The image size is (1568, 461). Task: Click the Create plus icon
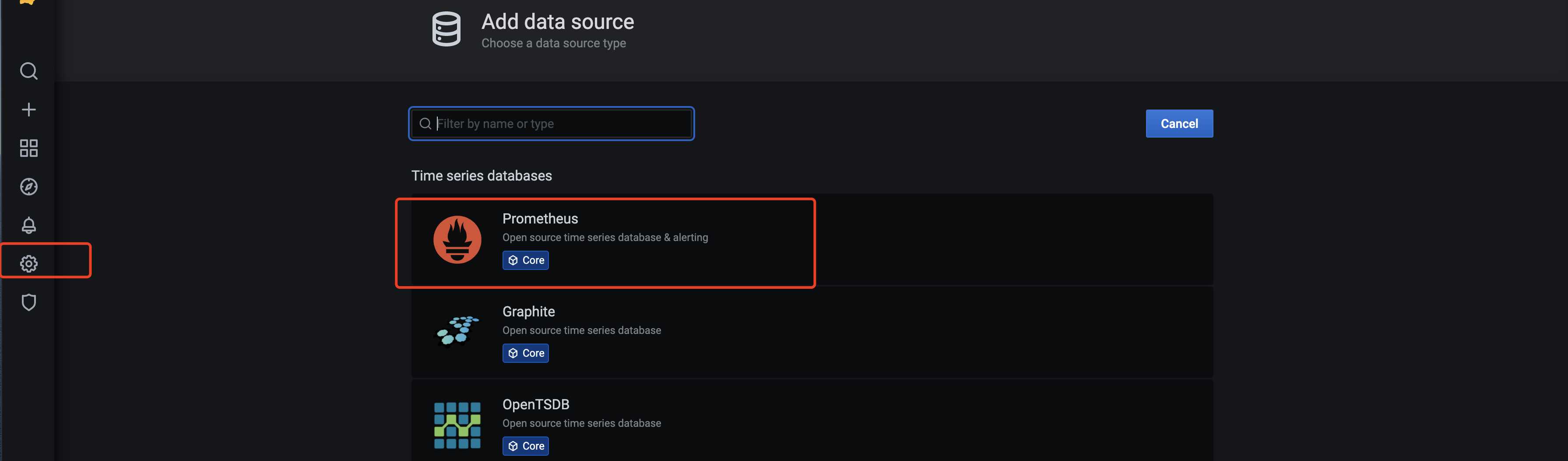click(28, 110)
